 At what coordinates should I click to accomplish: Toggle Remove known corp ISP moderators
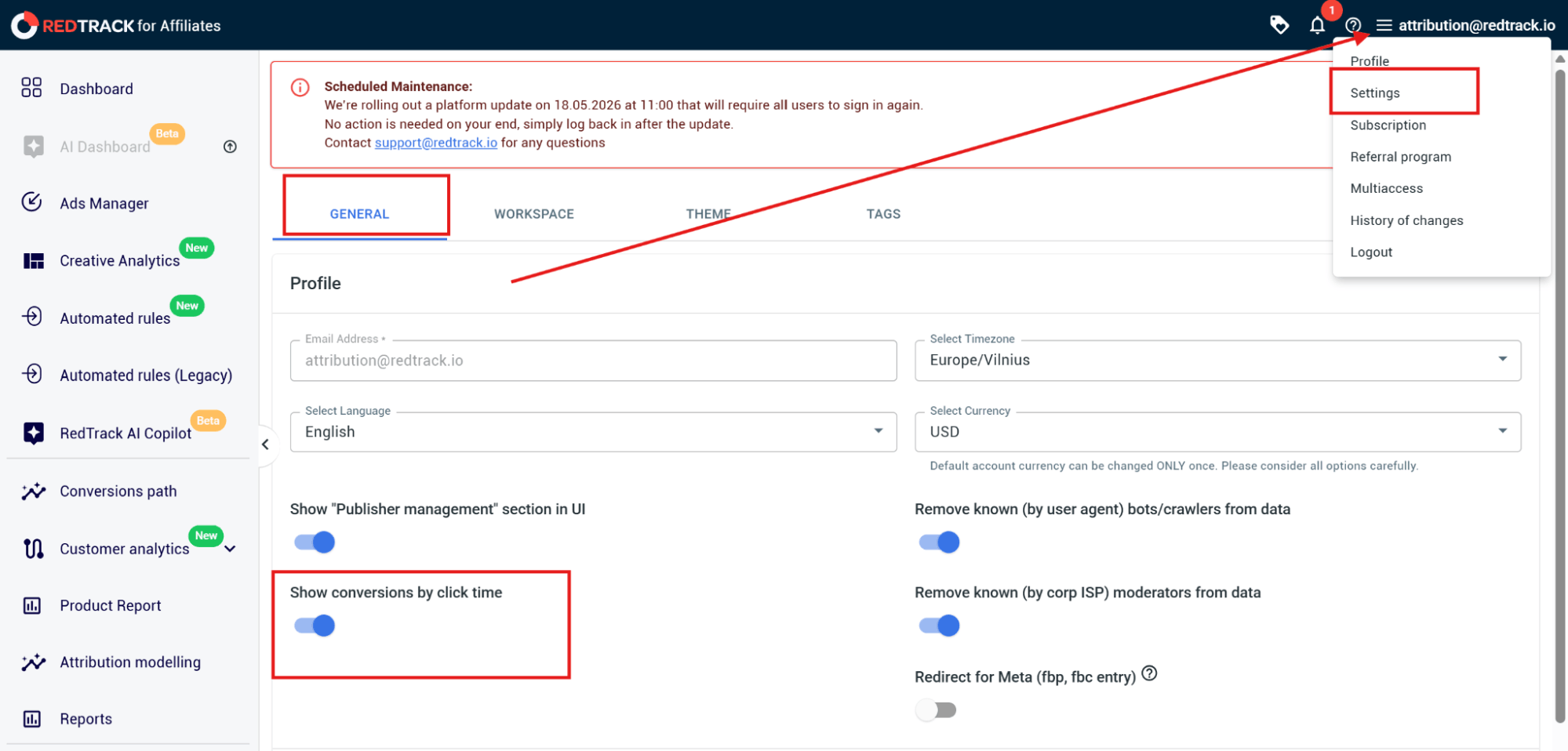[x=939, y=626]
